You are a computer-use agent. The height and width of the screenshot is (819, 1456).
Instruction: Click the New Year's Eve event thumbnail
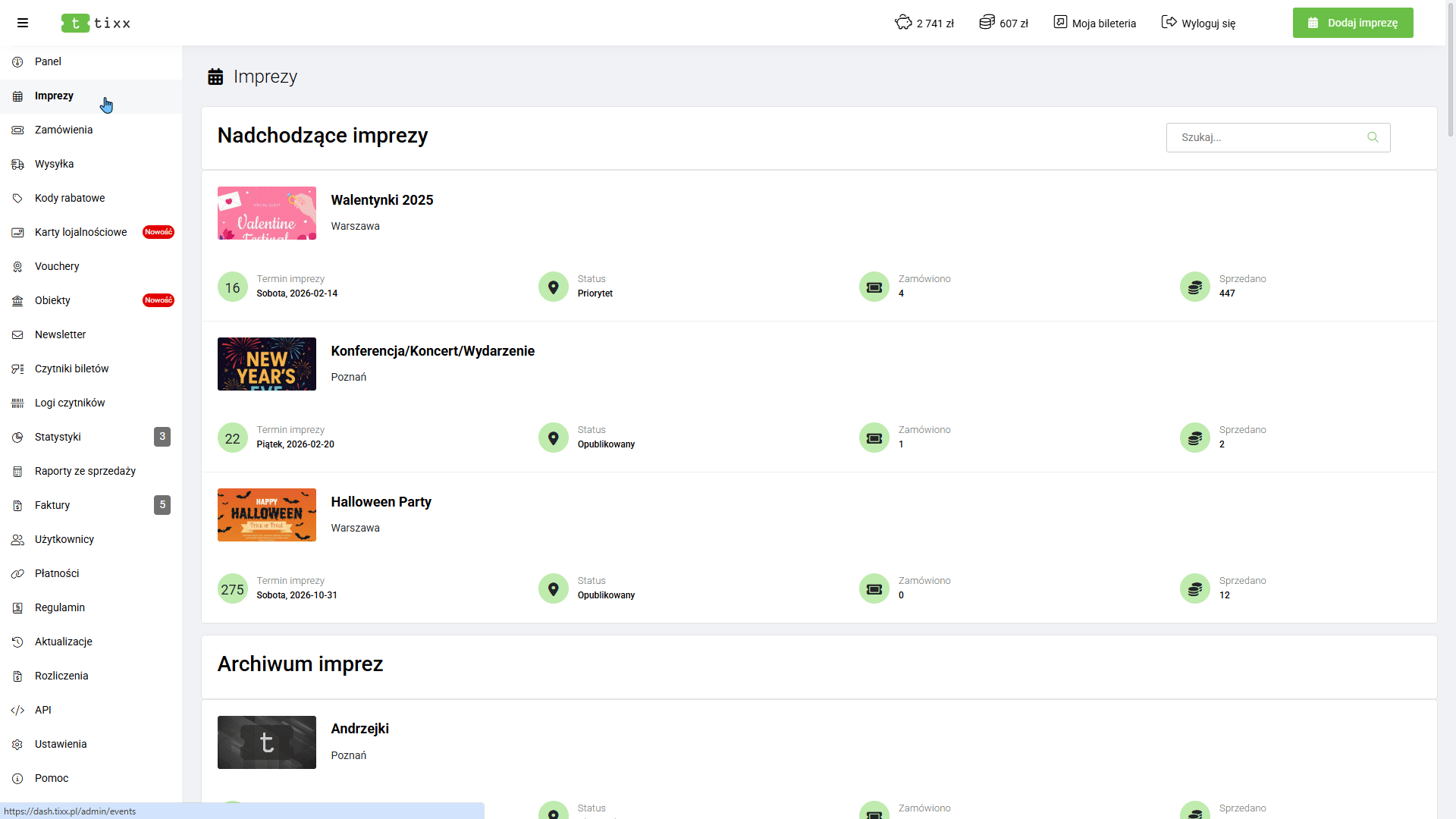coord(267,364)
